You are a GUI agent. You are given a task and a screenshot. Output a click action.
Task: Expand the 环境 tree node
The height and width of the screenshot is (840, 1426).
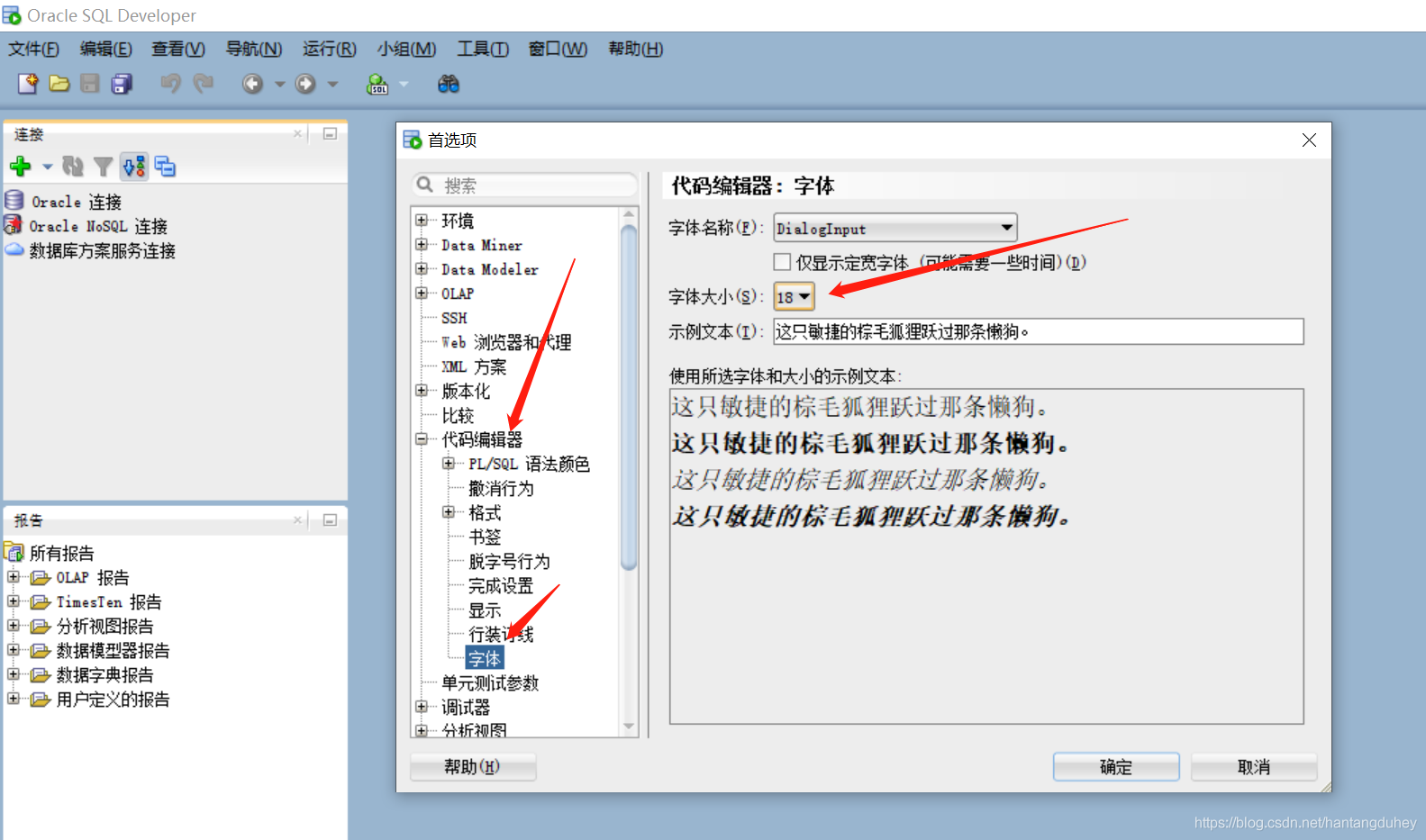421,220
